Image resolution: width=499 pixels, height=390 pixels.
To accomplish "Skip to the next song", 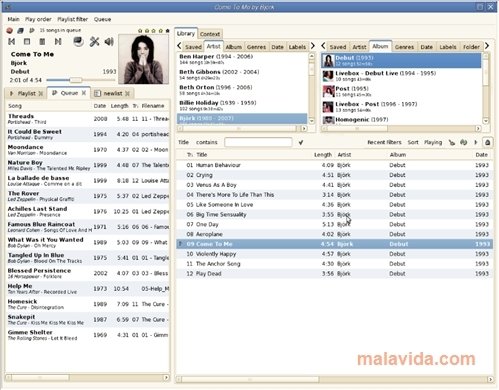I will click(x=58, y=42).
